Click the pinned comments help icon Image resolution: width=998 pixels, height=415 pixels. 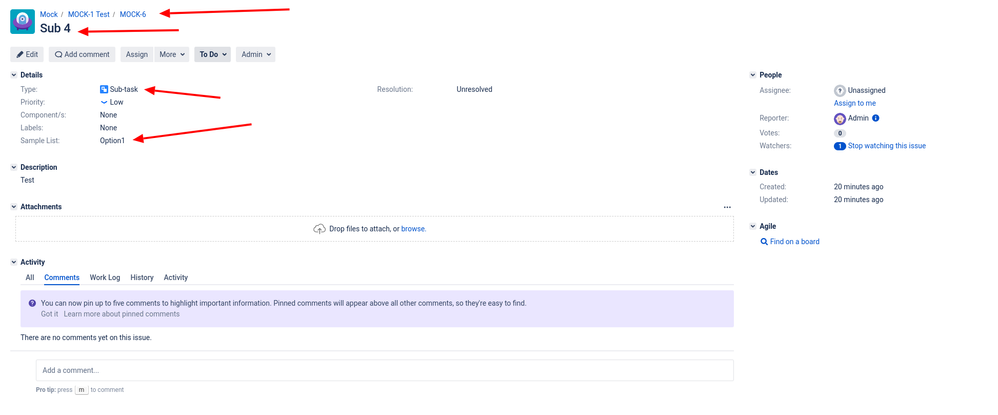coord(32,303)
